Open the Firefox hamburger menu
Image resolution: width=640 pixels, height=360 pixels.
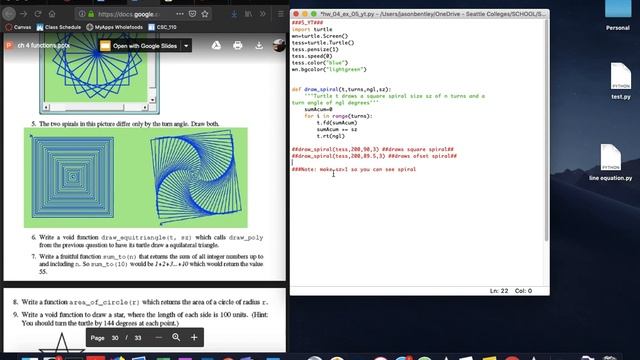[x=280, y=14]
